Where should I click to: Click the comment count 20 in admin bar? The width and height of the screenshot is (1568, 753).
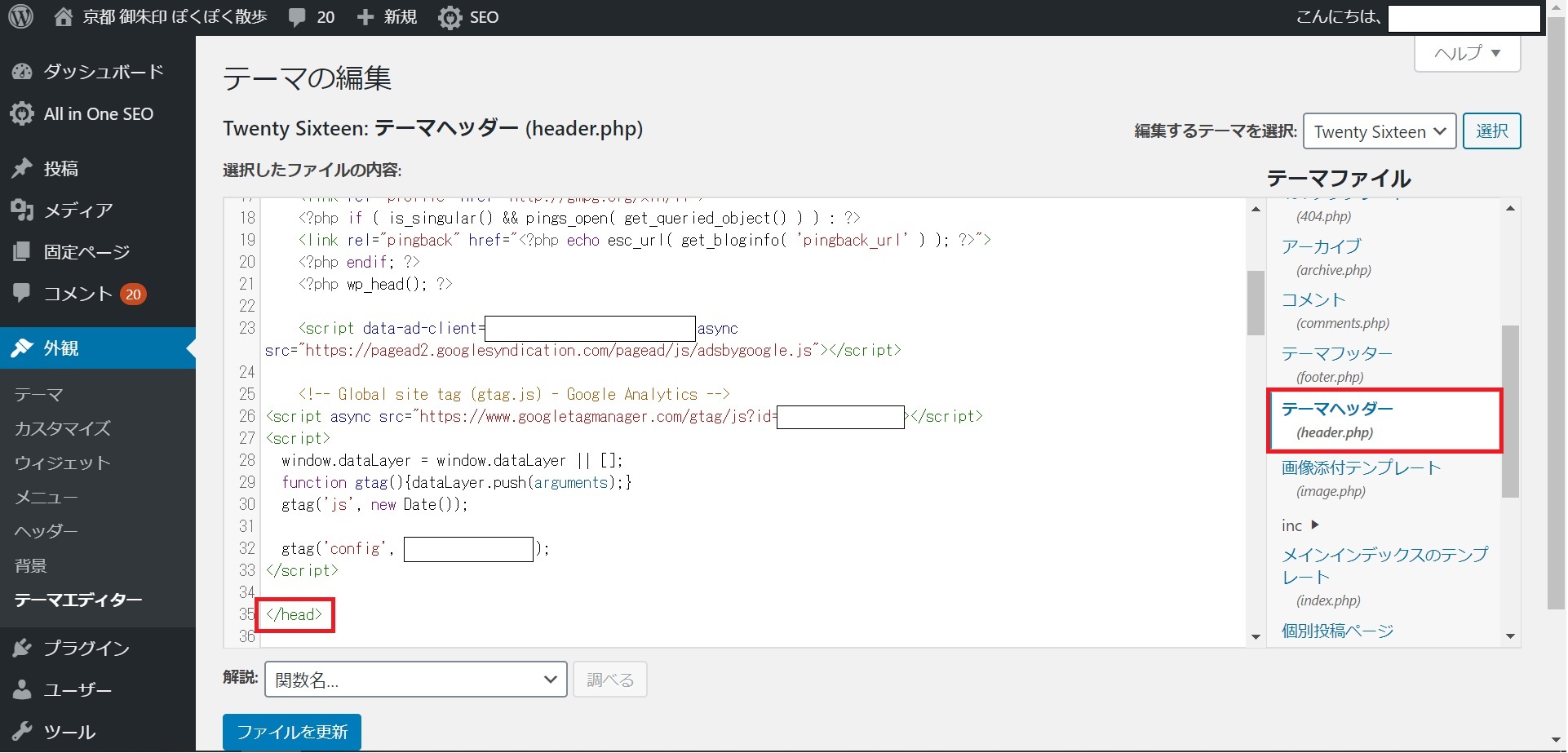(326, 17)
